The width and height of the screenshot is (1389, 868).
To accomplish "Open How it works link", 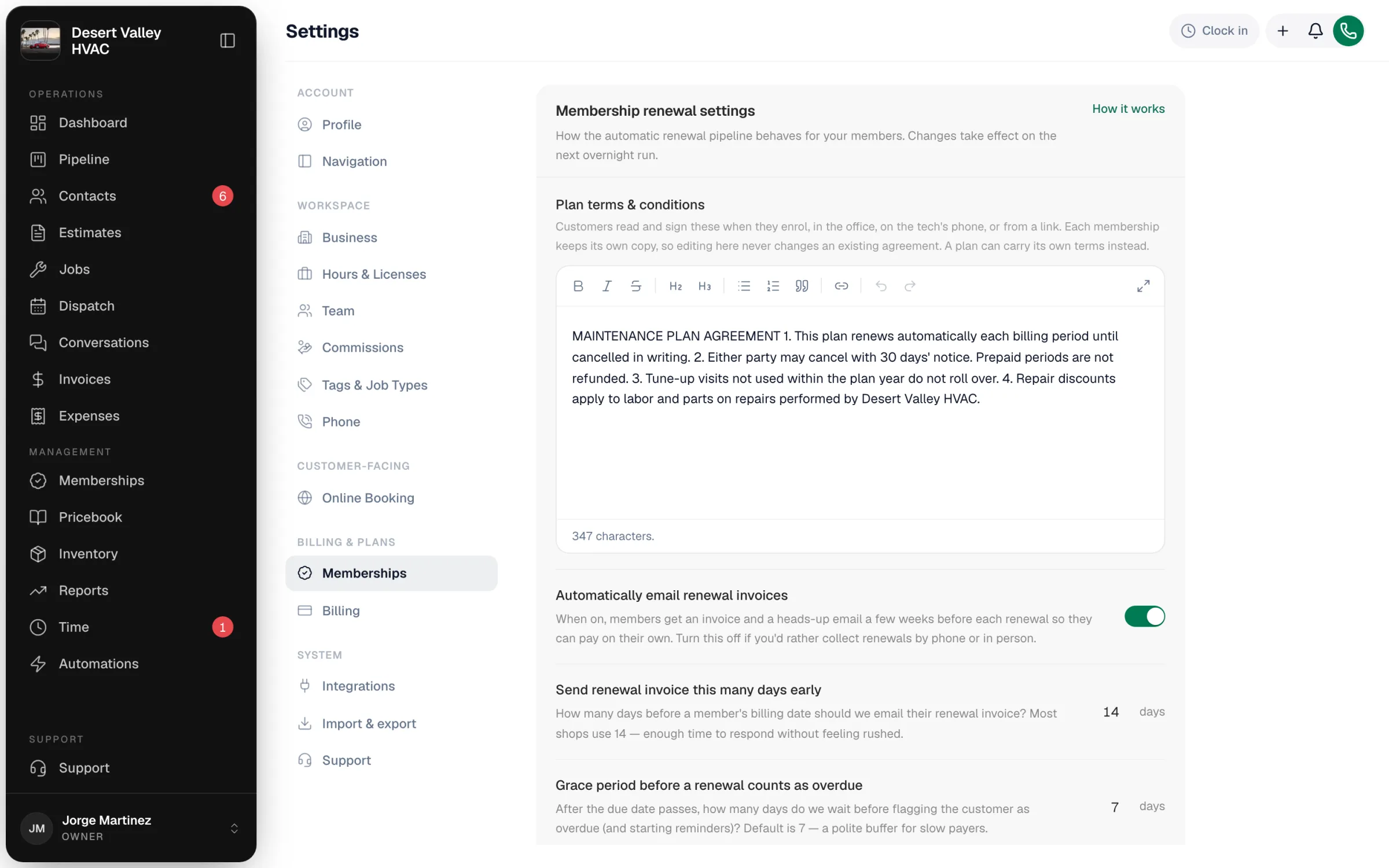I will 1128,109.
